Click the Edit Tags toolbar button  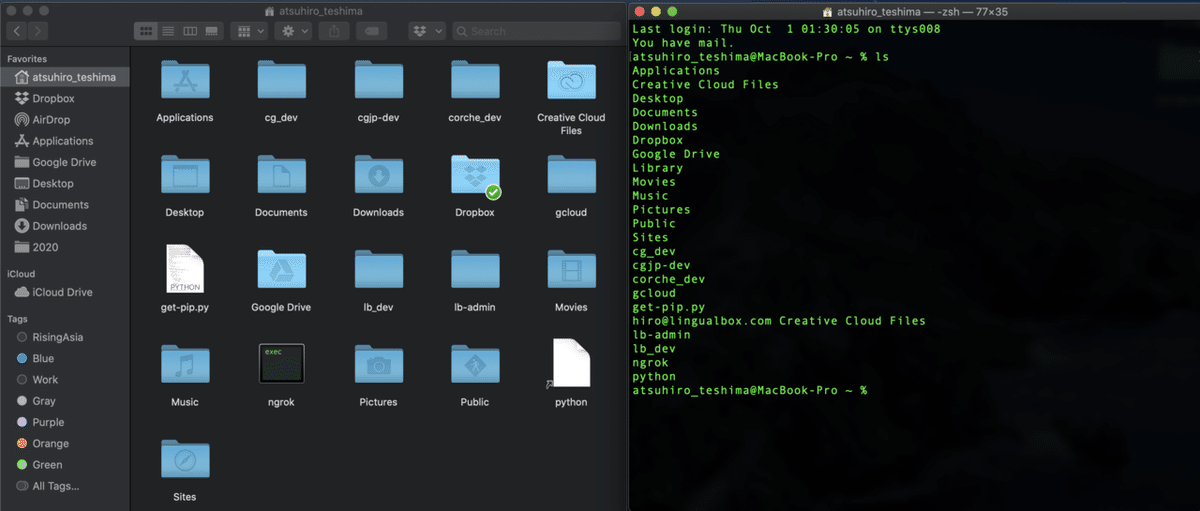coord(371,32)
